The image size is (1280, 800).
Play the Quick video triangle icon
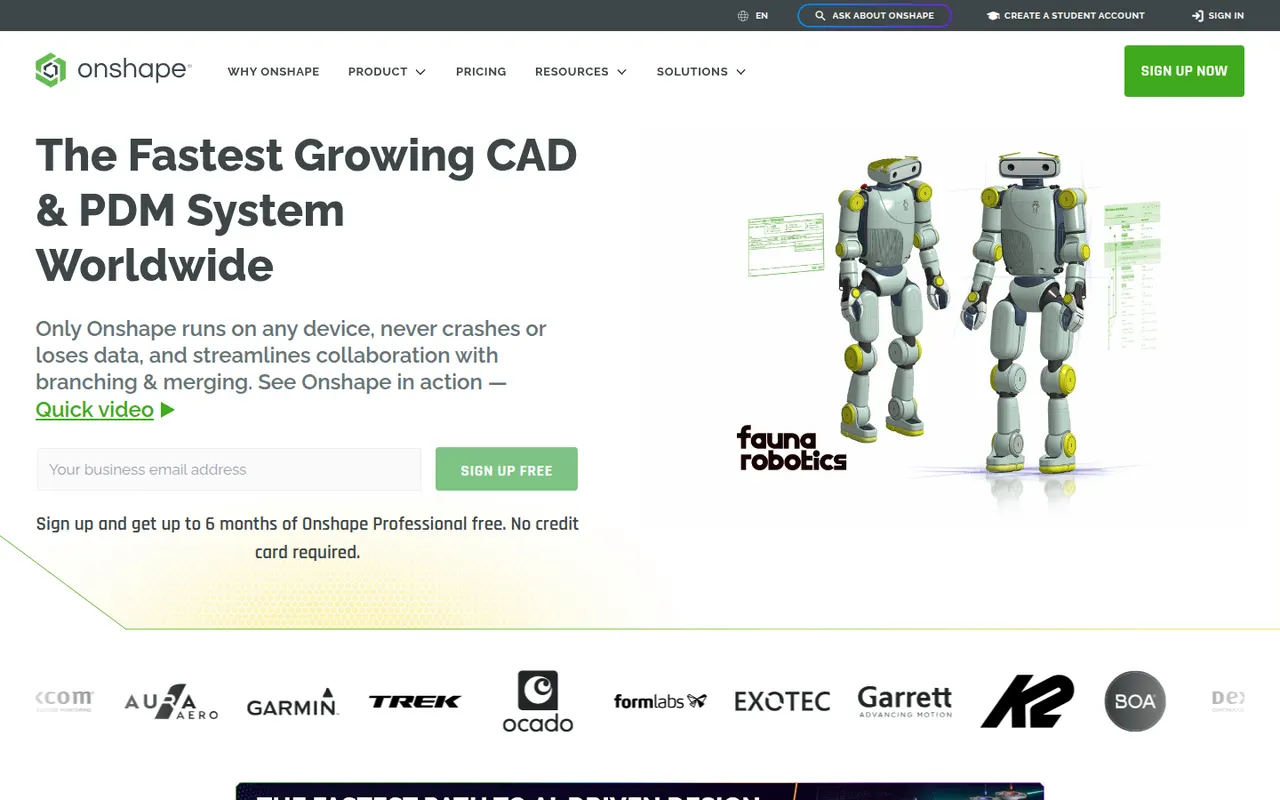click(168, 410)
